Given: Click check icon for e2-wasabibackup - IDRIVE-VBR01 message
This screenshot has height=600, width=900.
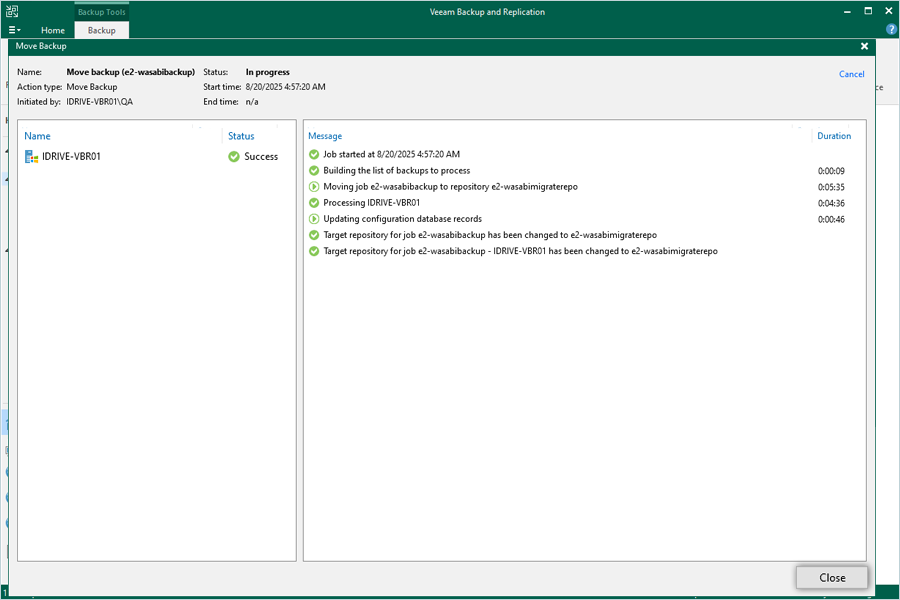Looking at the screenshot, I should point(314,251).
